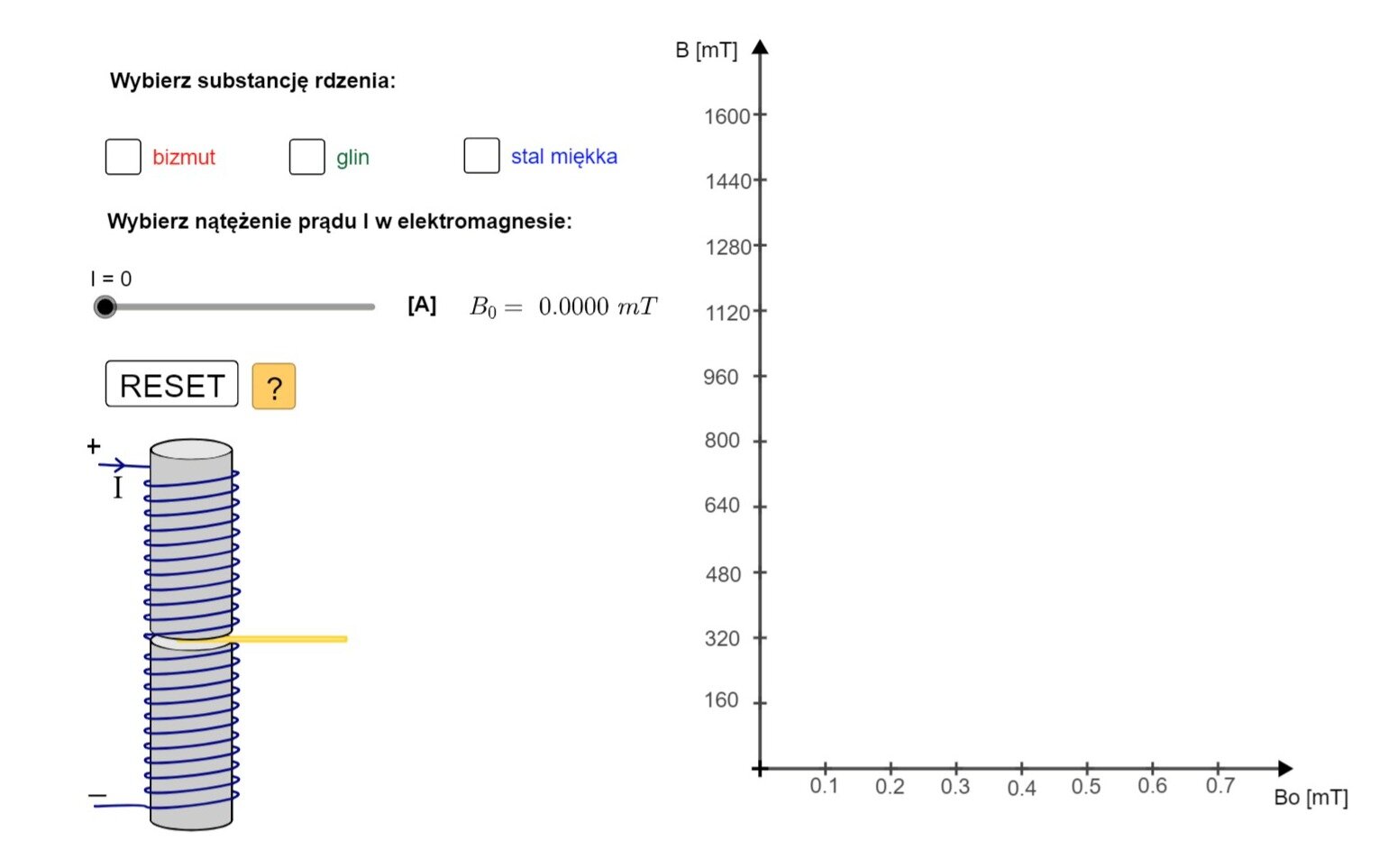The width and height of the screenshot is (1388, 868).
Task: Click the yellow probe in the core gap
Action: pos(288,639)
